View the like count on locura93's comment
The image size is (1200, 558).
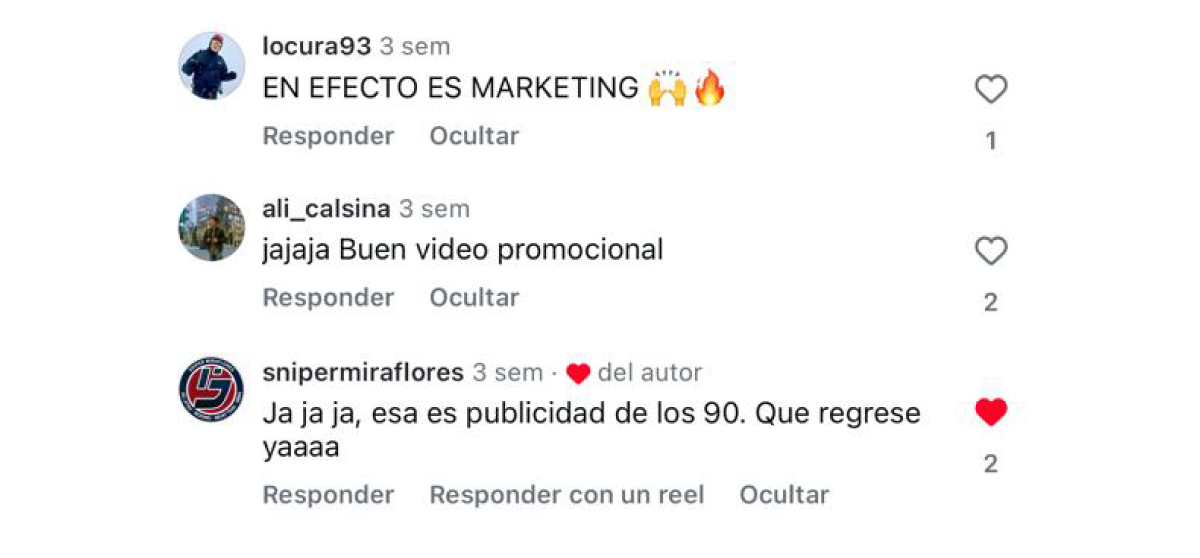990,141
